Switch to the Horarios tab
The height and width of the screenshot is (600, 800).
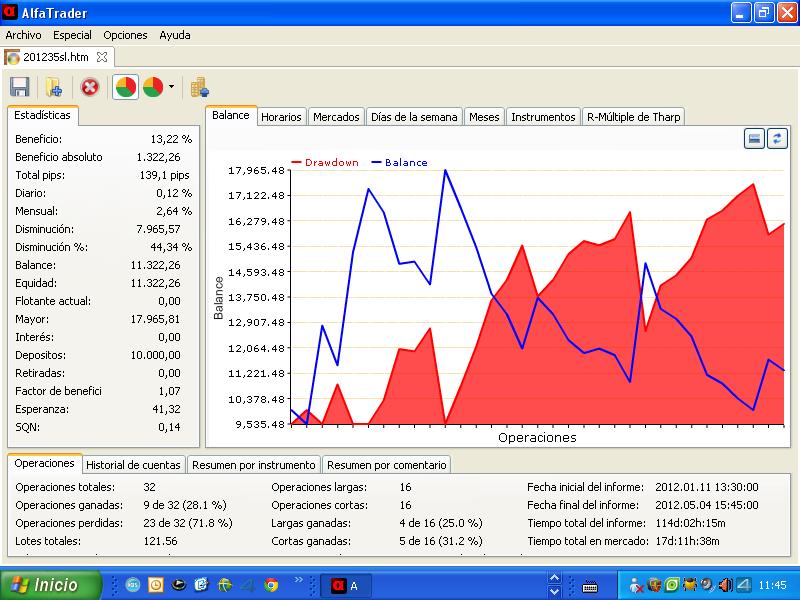tap(281, 117)
